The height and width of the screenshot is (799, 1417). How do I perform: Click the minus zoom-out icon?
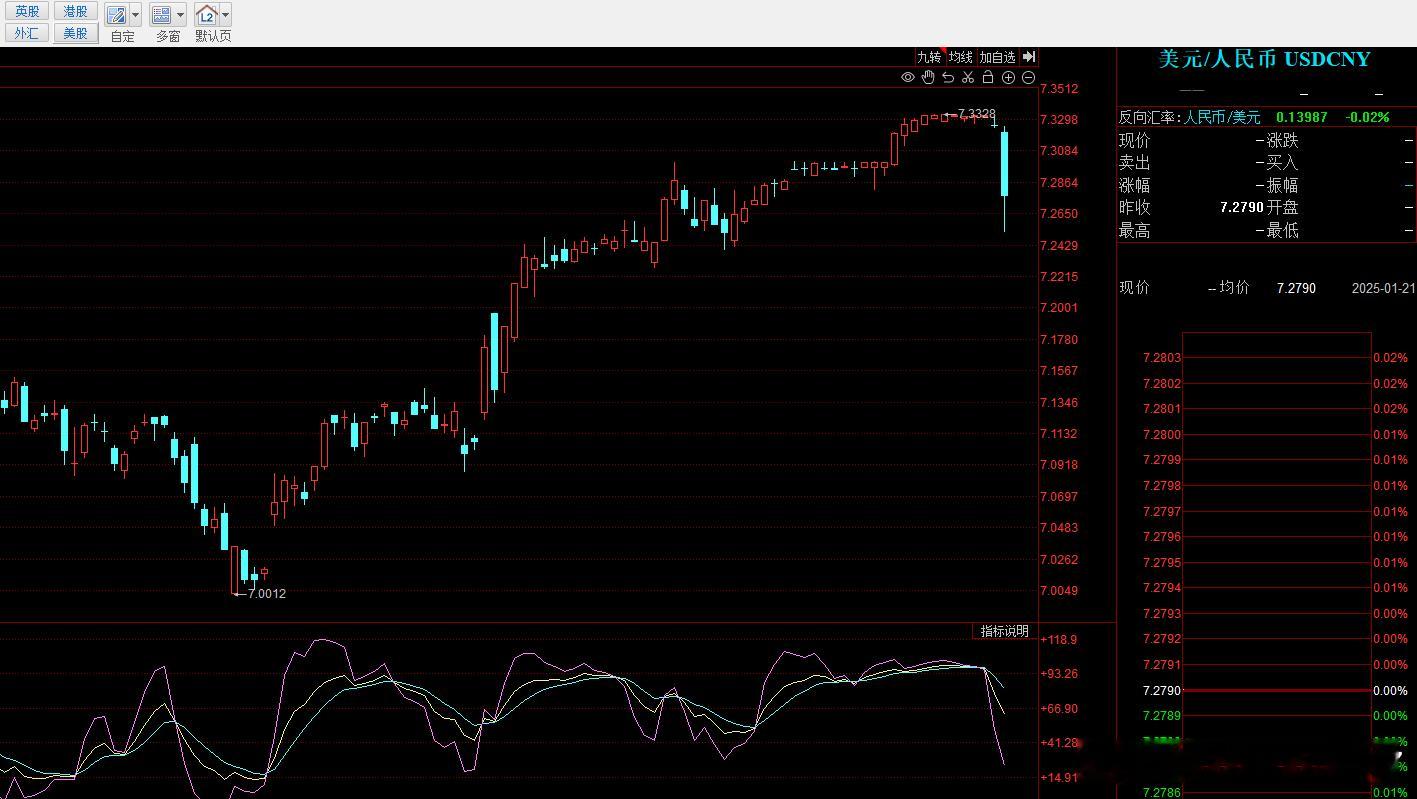pos(1028,77)
